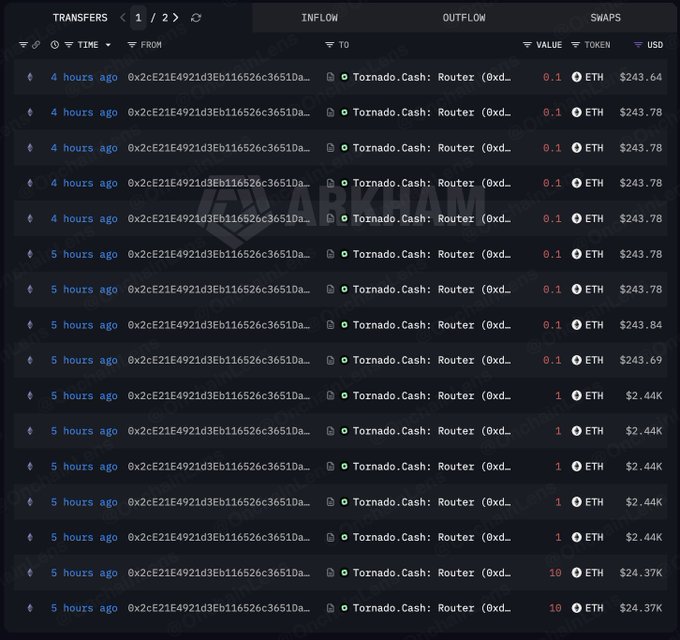
Task: Select value 0.1 in $243.64 row
Action: coord(552,77)
